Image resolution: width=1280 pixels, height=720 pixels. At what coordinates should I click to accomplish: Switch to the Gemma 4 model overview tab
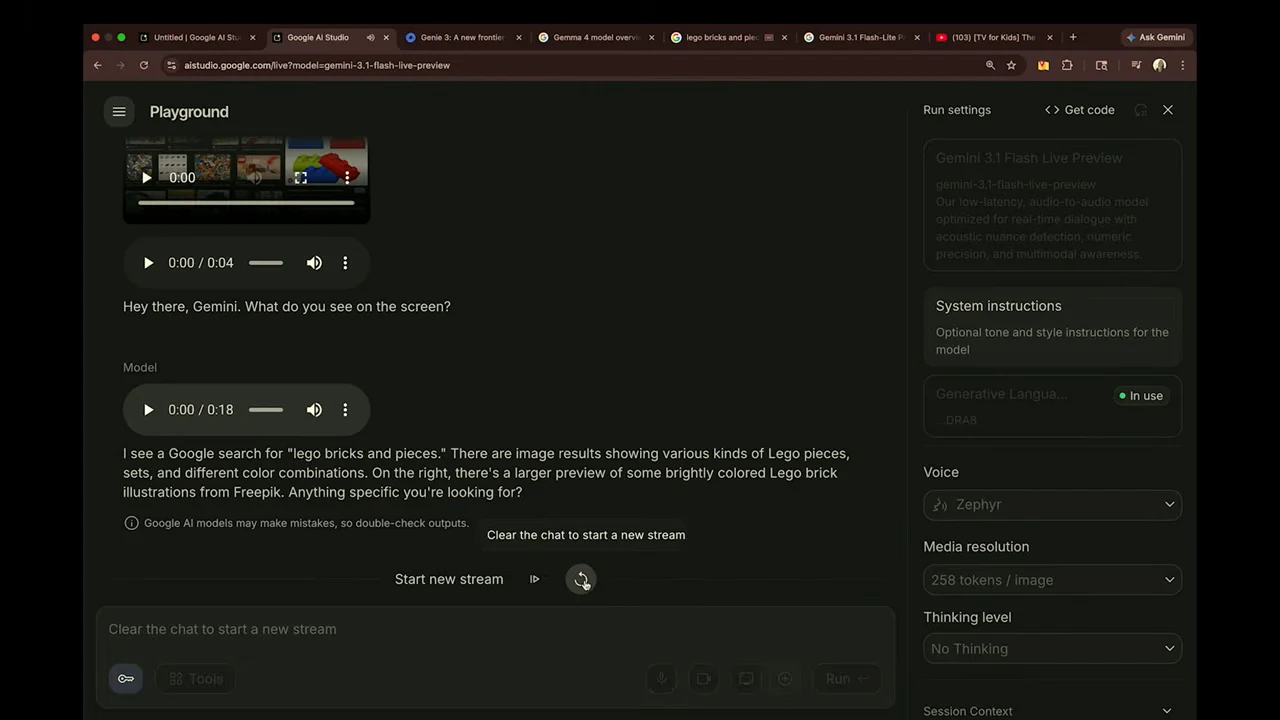[594, 38]
